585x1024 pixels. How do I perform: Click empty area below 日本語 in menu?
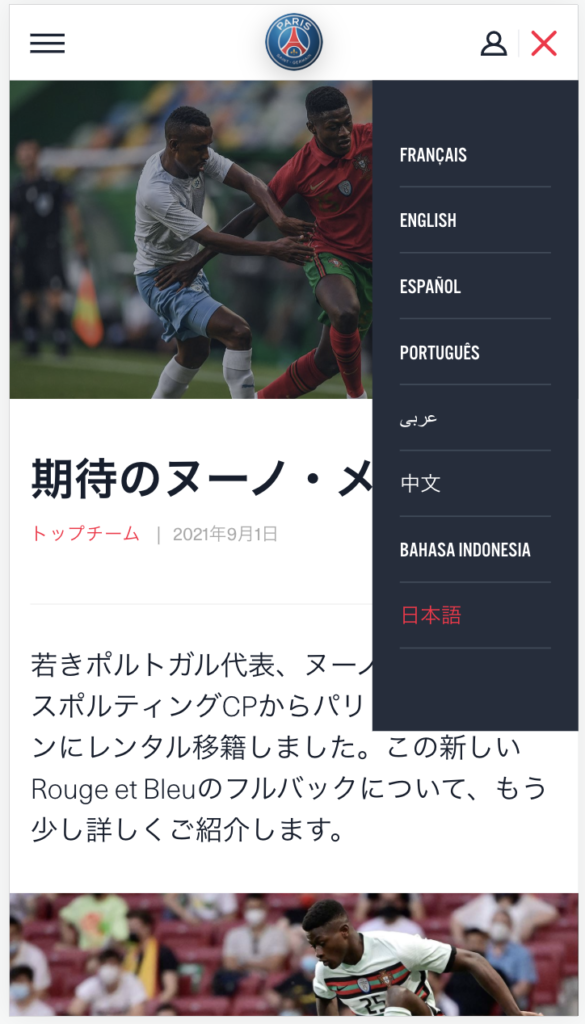coord(475,690)
